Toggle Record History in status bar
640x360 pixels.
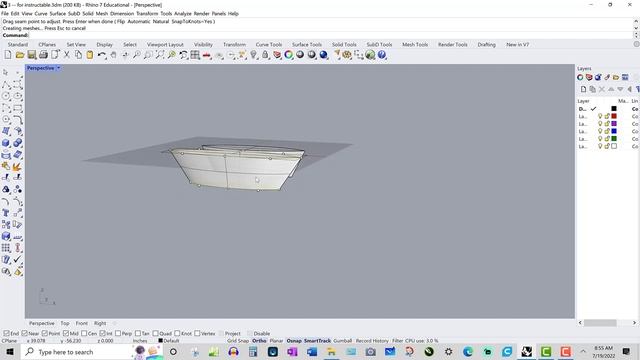[372, 340]
